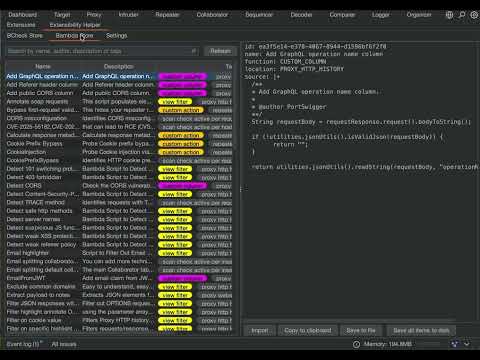Image resolution: width=480 pixels, height=360 pixels.
Task: Select the CORS misconfiguration row
Action: point(119,118)
